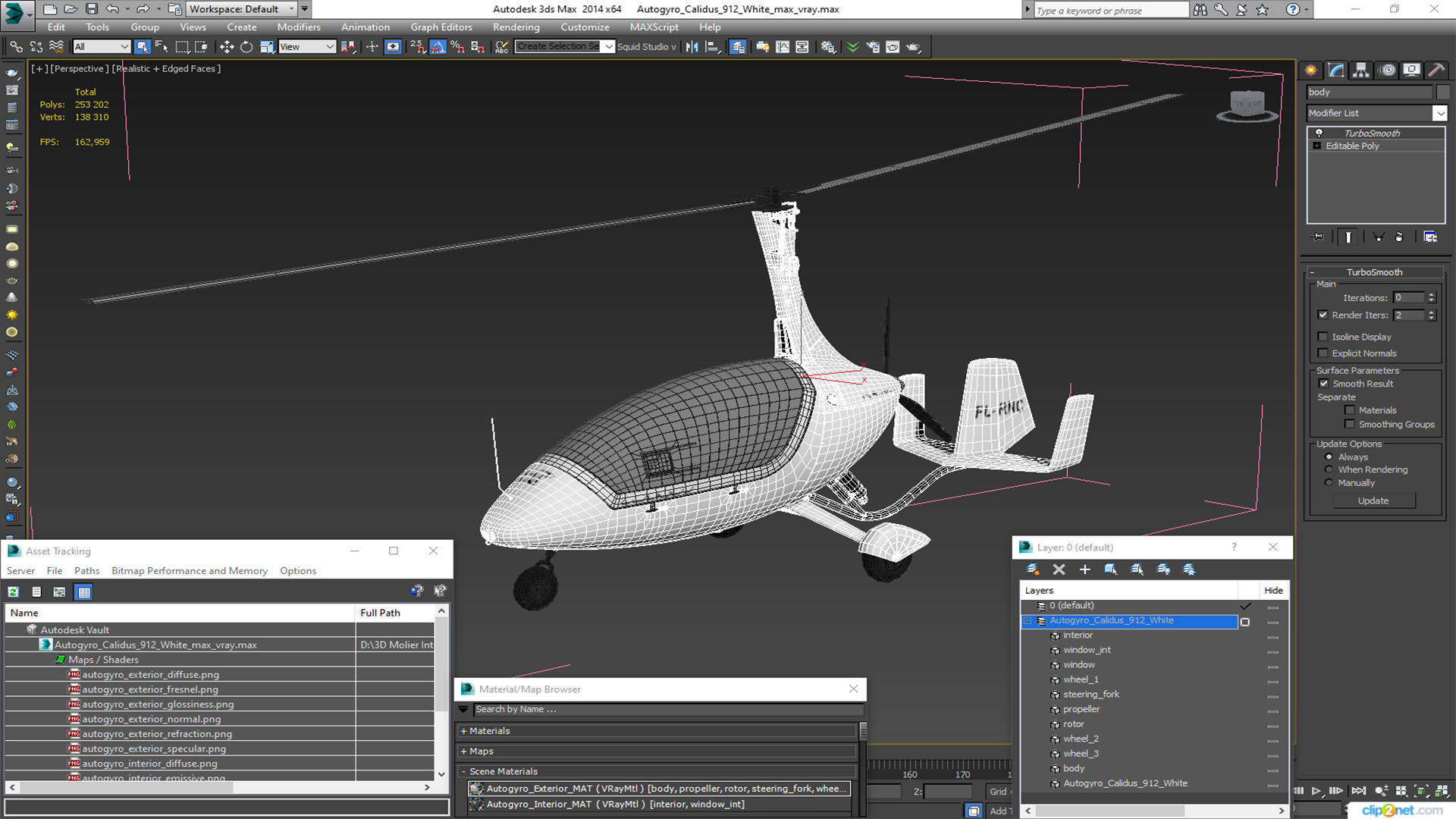Toggle the Explicit Normals checkbox
Viewport: 1456px width, 819px height.
tap(1323, 353)
